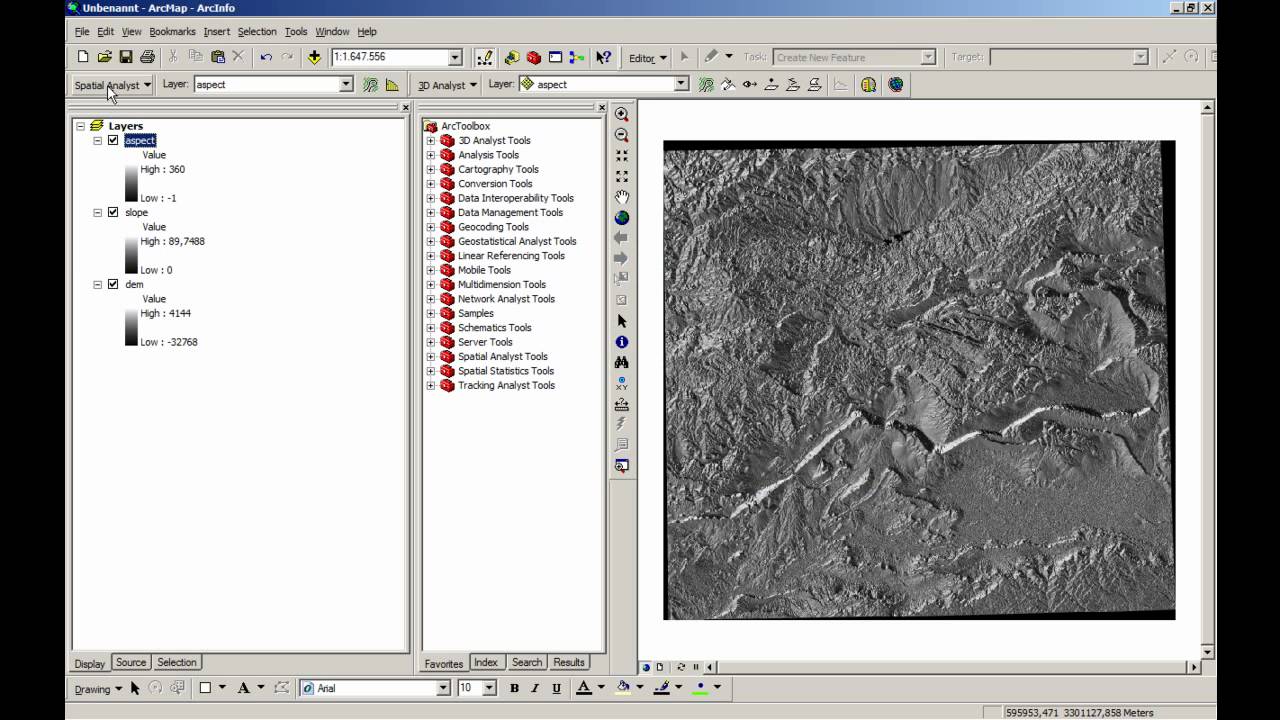
Task: Select Geostatistical Analyst Tools toolbox
Action: (x=517, y=241)
